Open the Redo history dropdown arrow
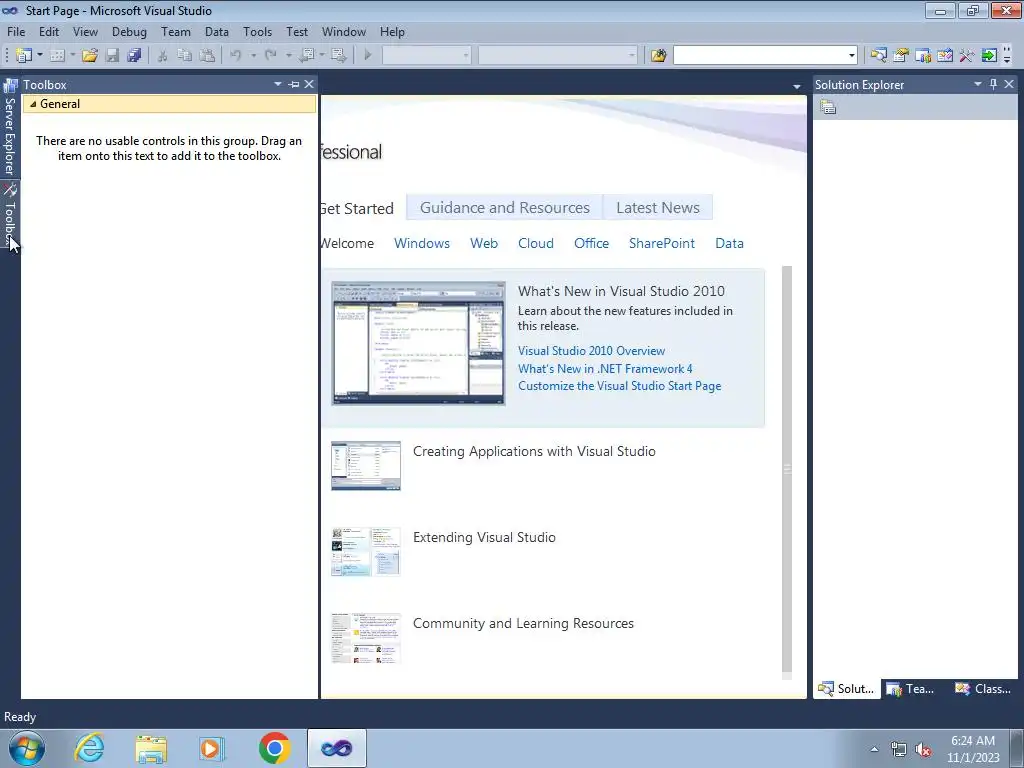The height and width of the screenshot is (768, 1024). (289, 56)
